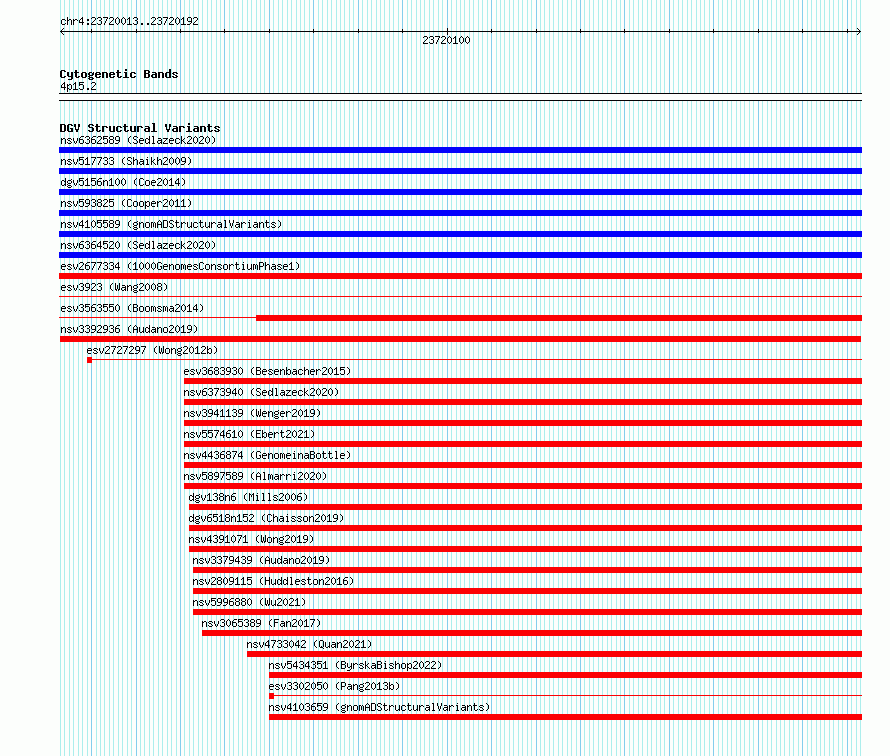Click right arrow end of coordinate ruler
The width and height of the screenshot is (890, 756).
[x=859, y=31]
